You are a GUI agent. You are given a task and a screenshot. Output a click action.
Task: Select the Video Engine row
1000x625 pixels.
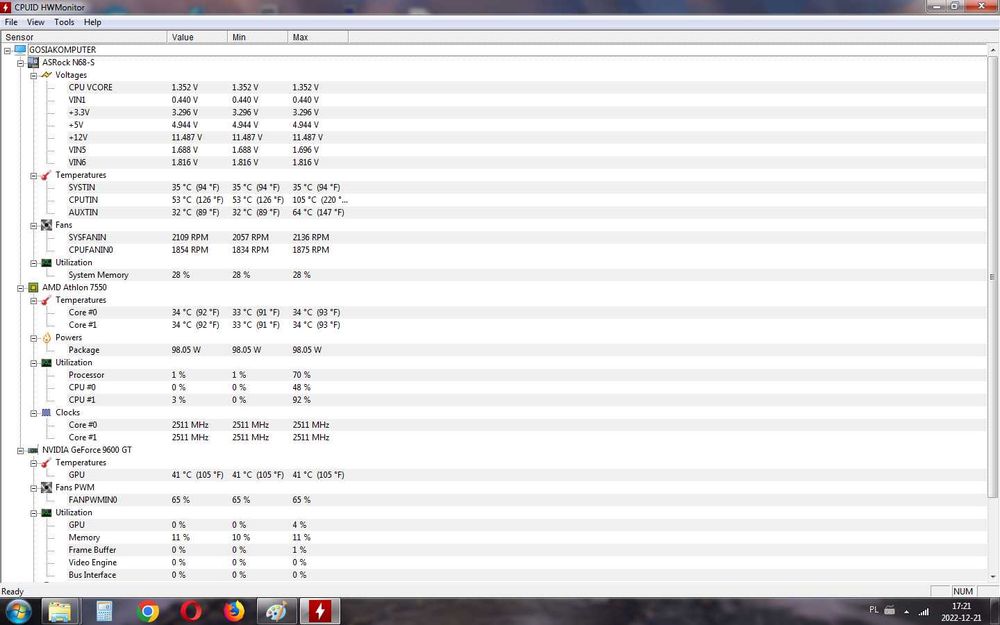pyautogui.click(x=494, y=562)
